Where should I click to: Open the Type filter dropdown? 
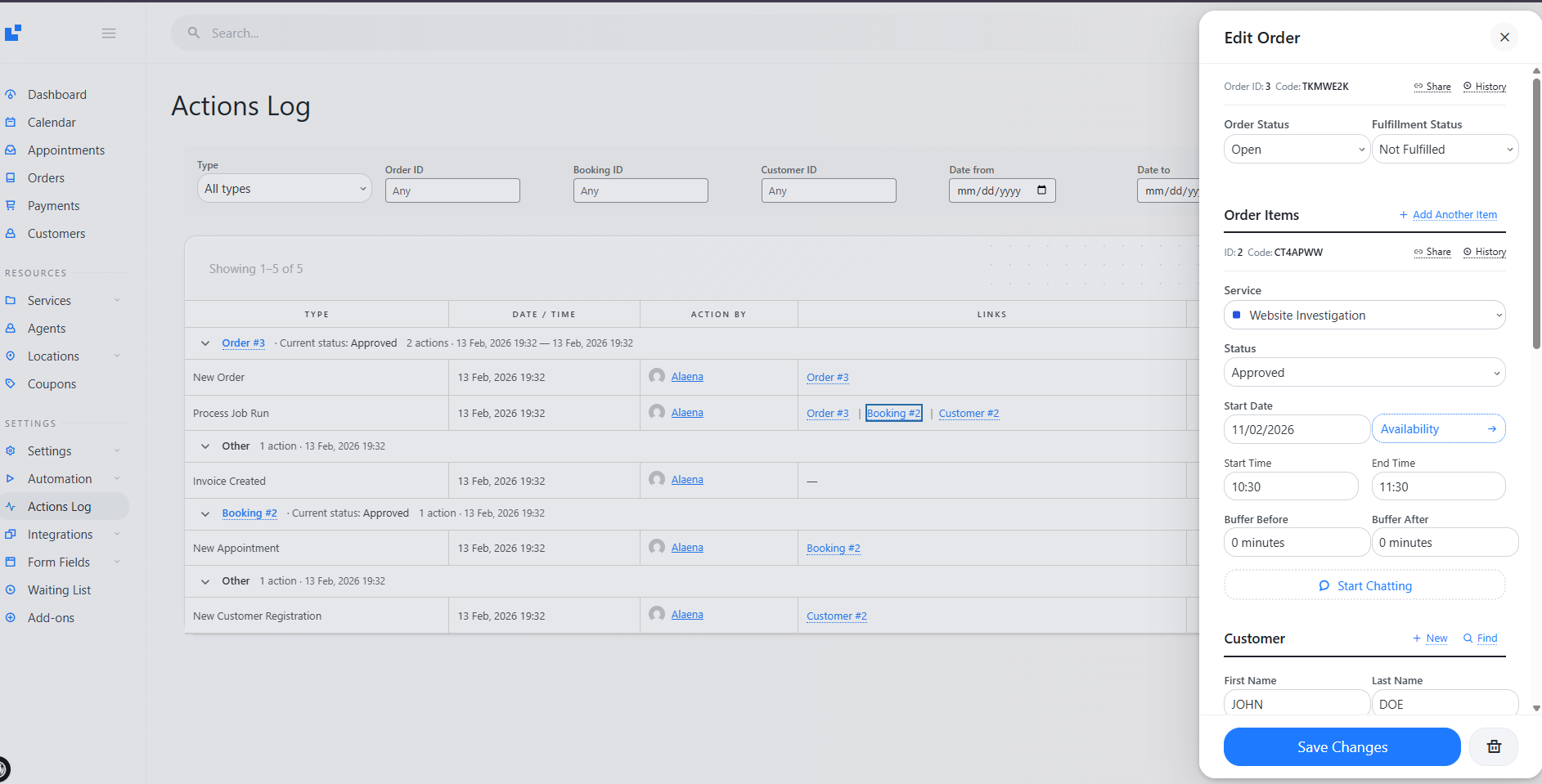[284, 189]
